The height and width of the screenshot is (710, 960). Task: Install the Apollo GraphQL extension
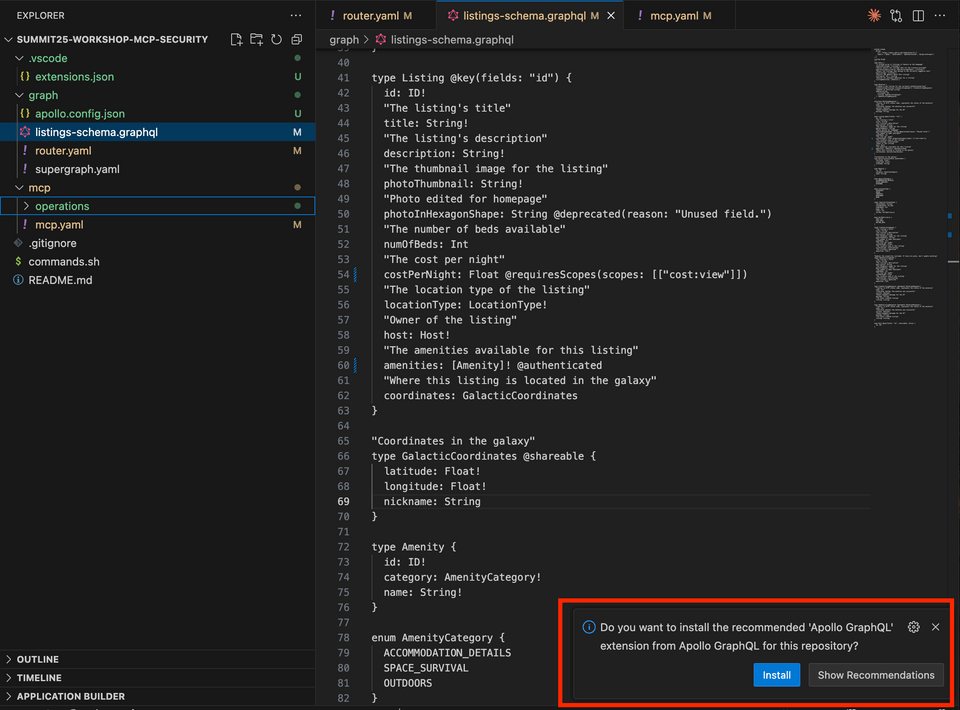tap(776, 674)
